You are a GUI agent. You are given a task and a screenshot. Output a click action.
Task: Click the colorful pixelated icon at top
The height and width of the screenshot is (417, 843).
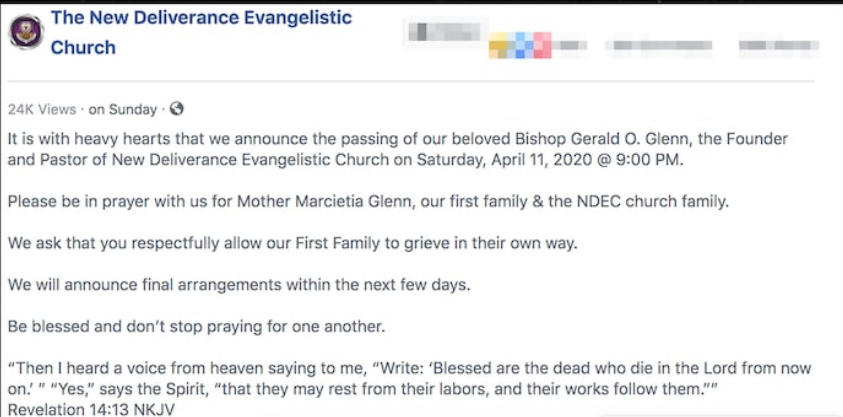pyautogui.click(x=520, y=45)
